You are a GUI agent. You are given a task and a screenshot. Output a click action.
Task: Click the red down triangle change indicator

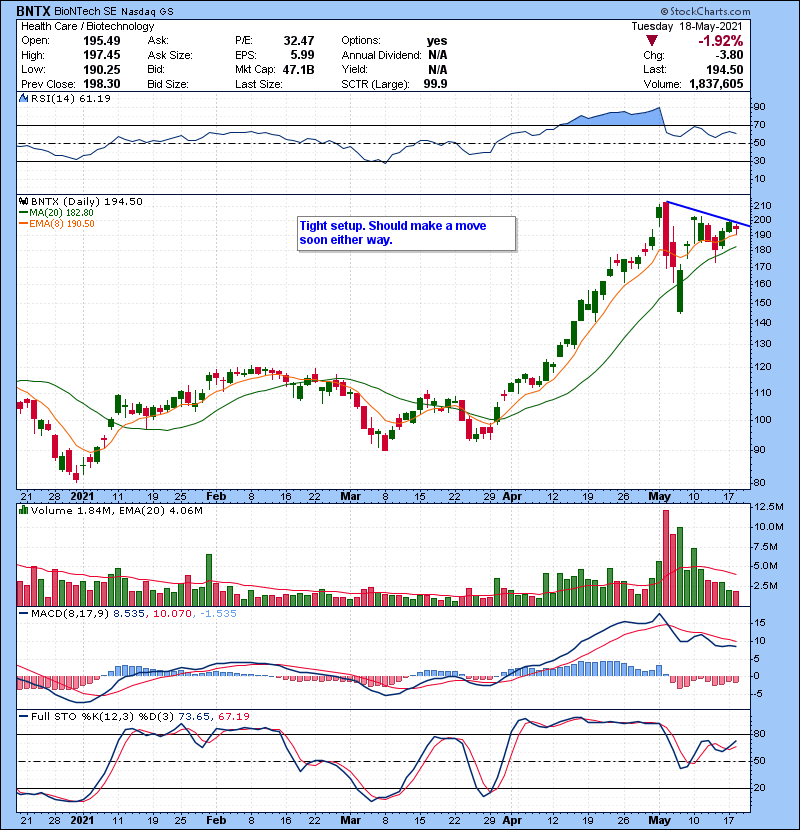pyautogui.click(x=652, y=41)
